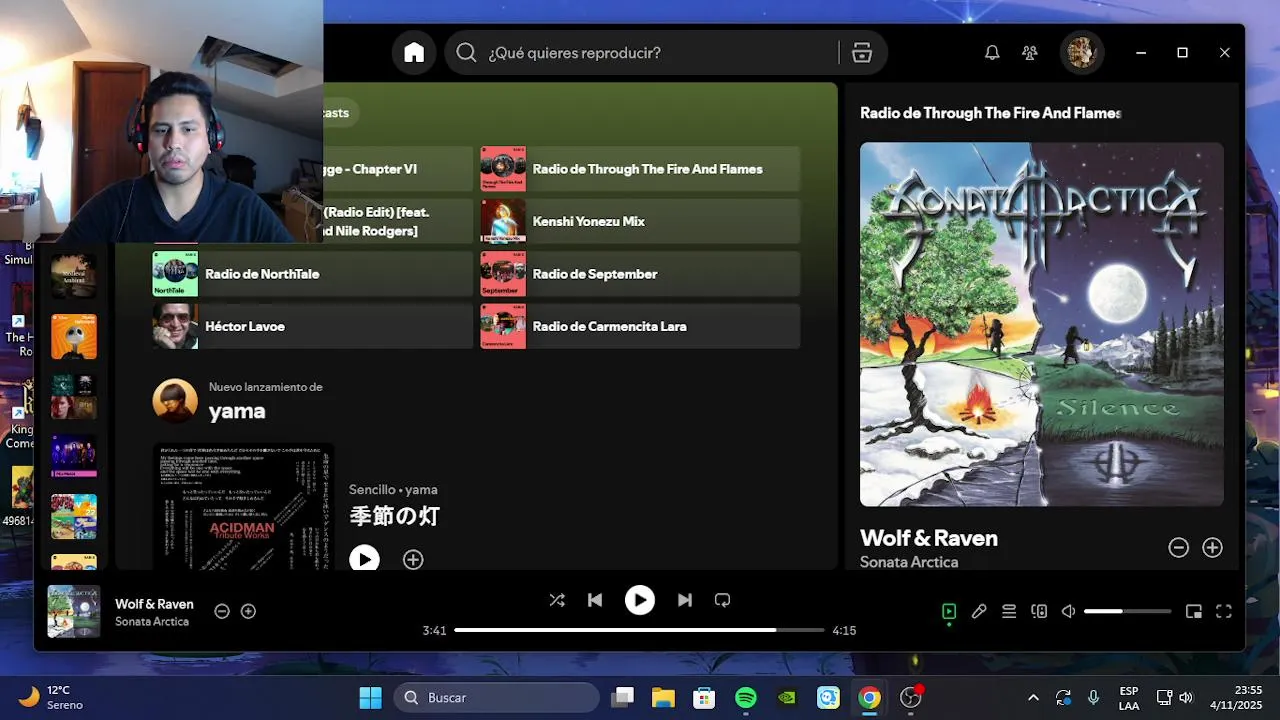Open Task View on the taskbar
1280x720 pixels.
coord(623,697)
